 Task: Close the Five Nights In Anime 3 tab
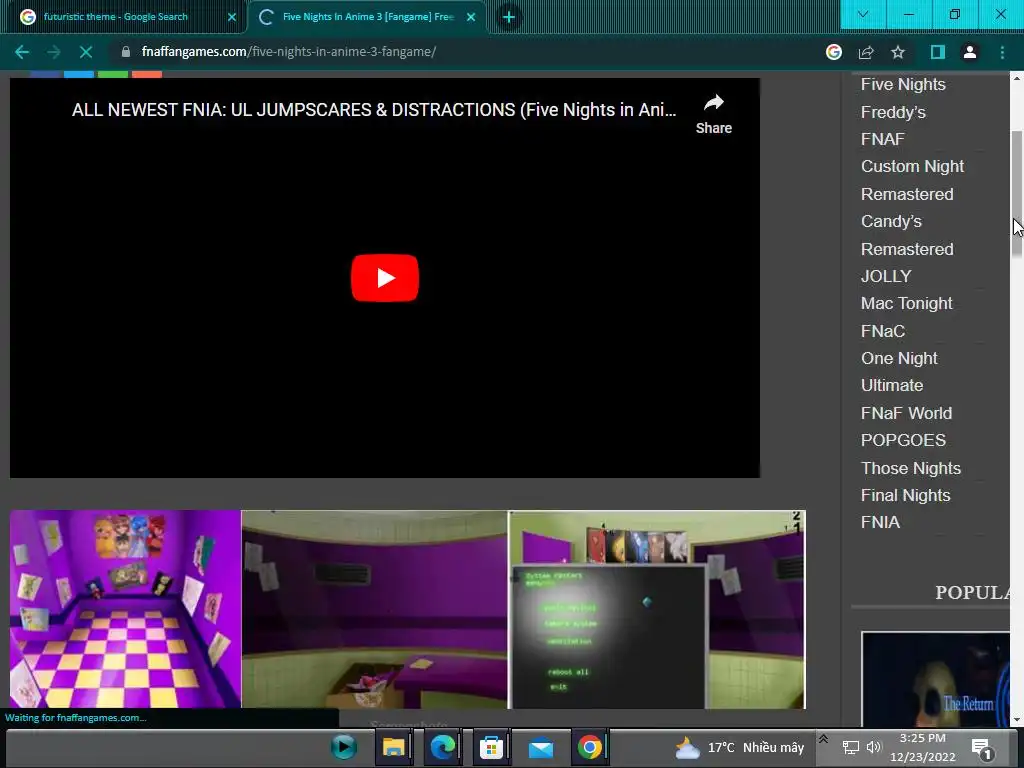[471, 17]
